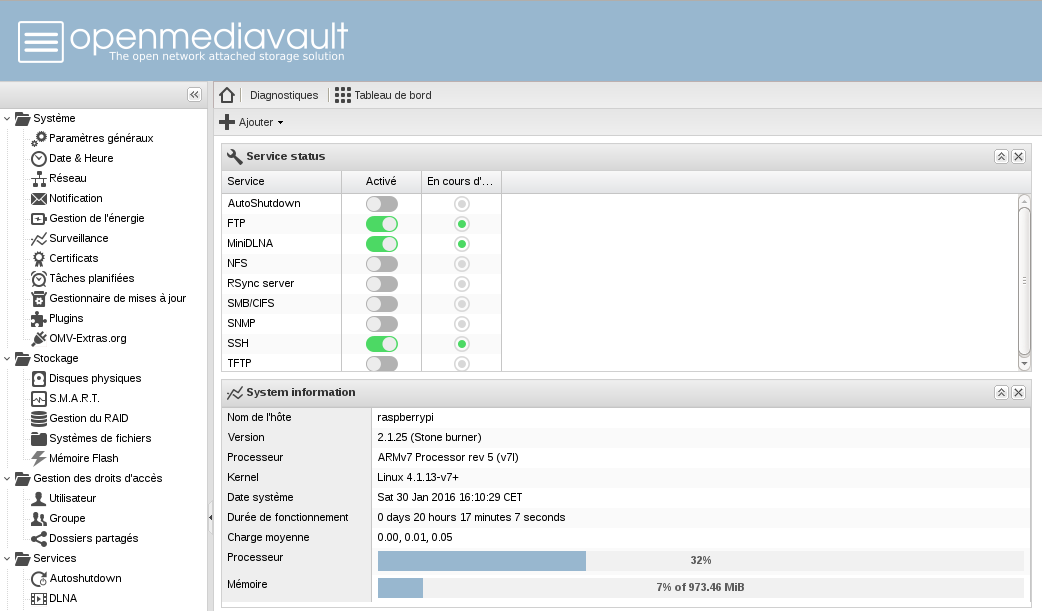Open Paramètres généraux gear icon
Screen dimensions: 1042x611
pos(39,138)
